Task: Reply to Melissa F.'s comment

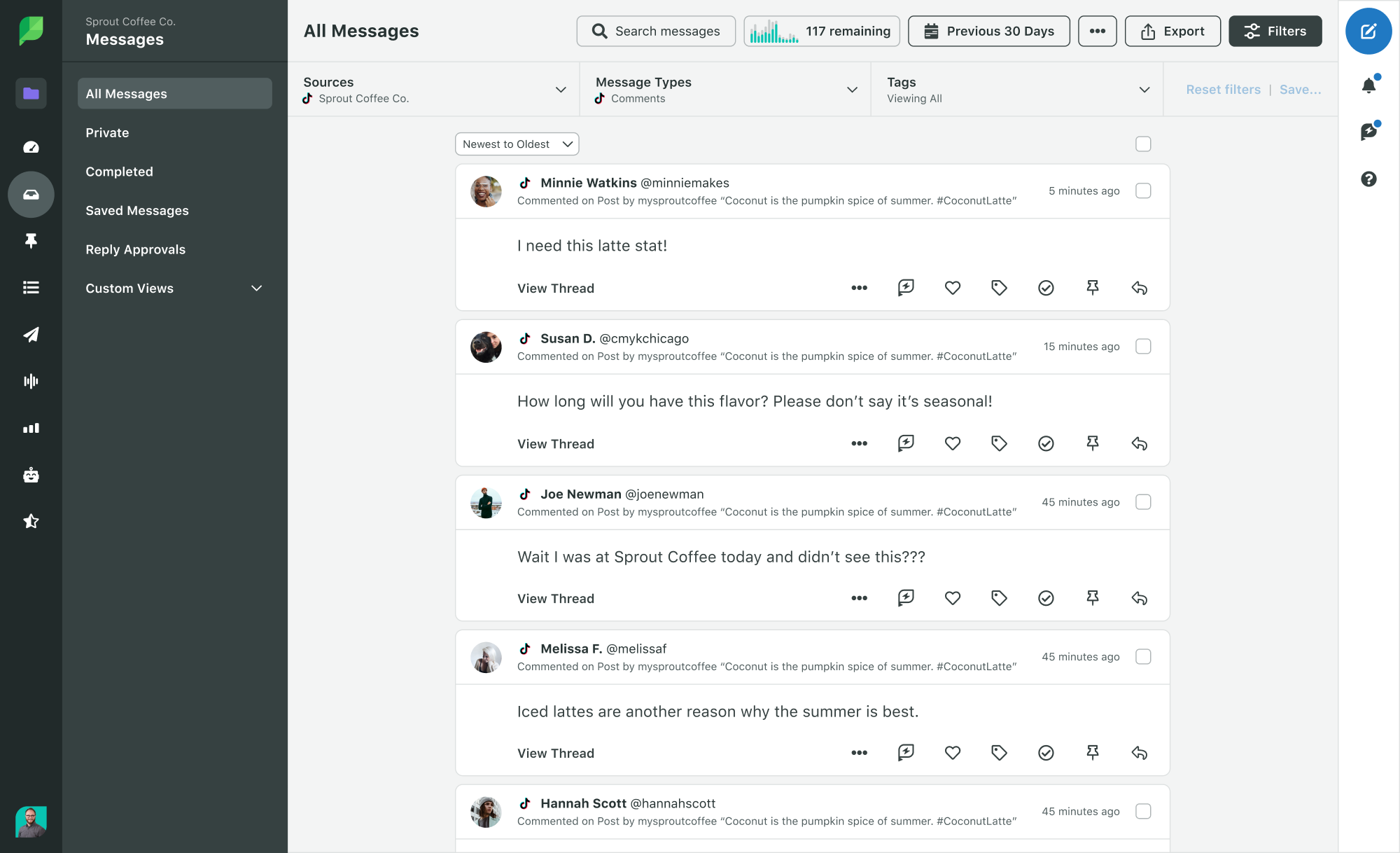Action: click(x=1139, y=753)
